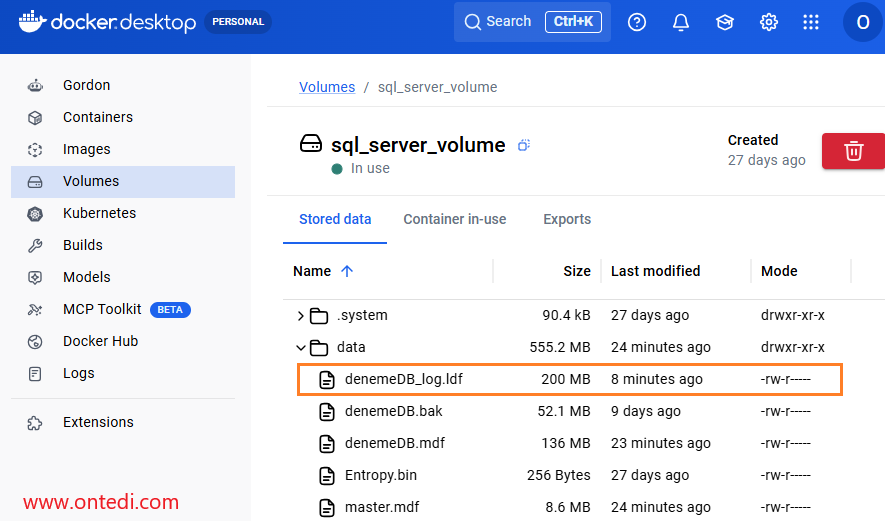The height and width of the screenshot is (521, 885).
Task: Click the '8 minutes ago' modified value
Action: 656,379
